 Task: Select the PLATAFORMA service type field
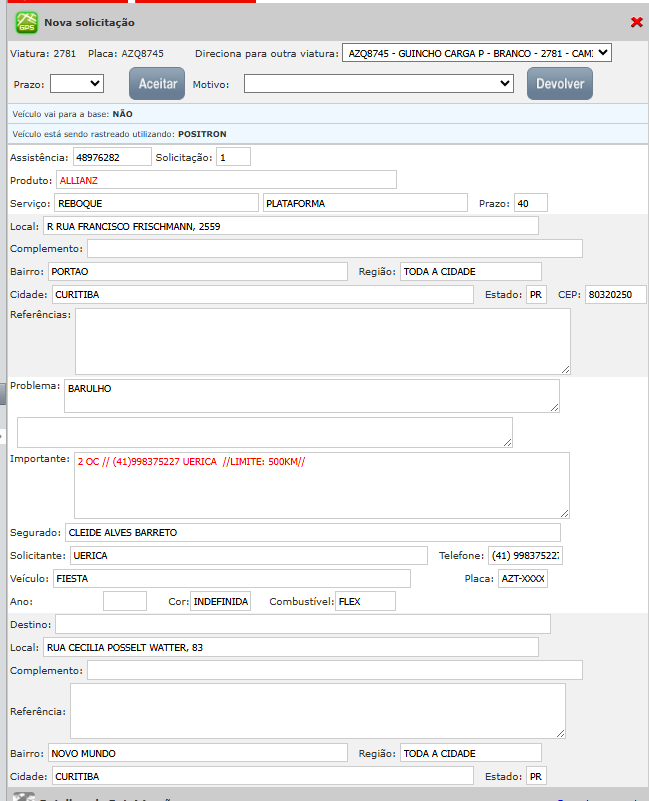(x=365, y=203)
